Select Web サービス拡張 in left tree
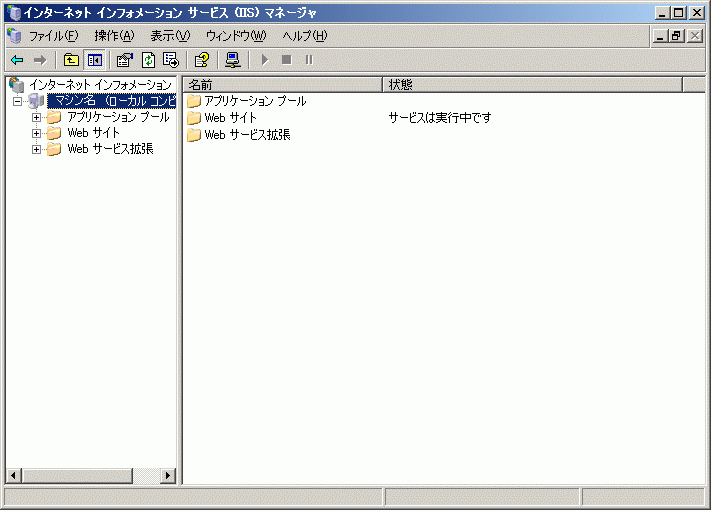The height and width of the screenshot is (512, 711). click(x=110, y=149)
